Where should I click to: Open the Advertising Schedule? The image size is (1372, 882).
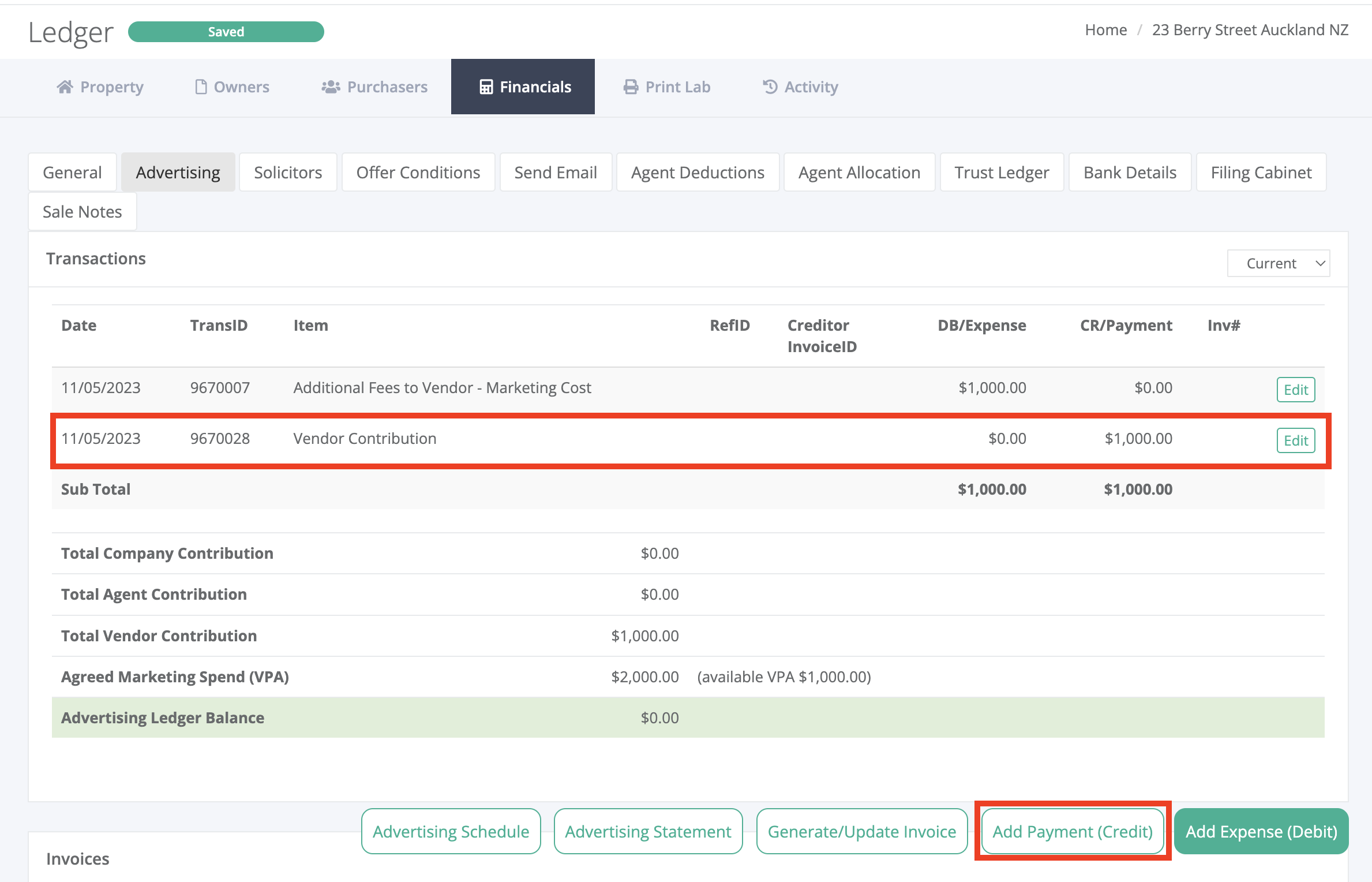coord(451,831)
